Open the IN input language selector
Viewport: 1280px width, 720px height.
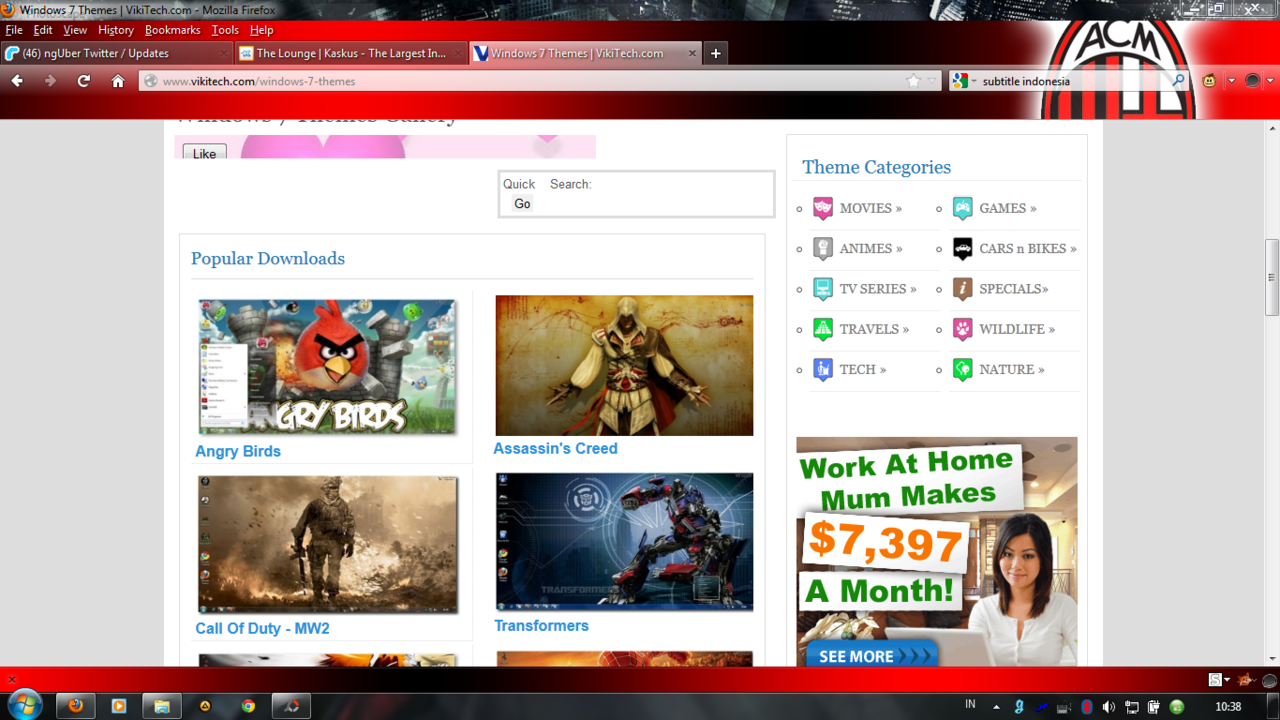tap(970, 705)
